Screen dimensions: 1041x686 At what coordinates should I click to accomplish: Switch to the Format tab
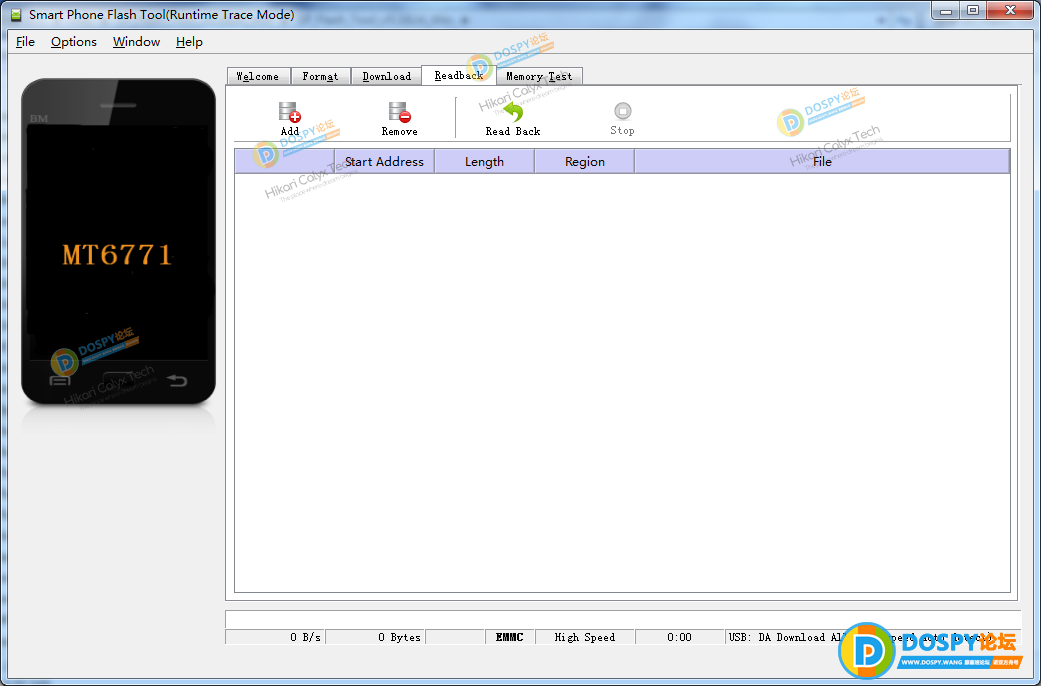tap(320, 76)
